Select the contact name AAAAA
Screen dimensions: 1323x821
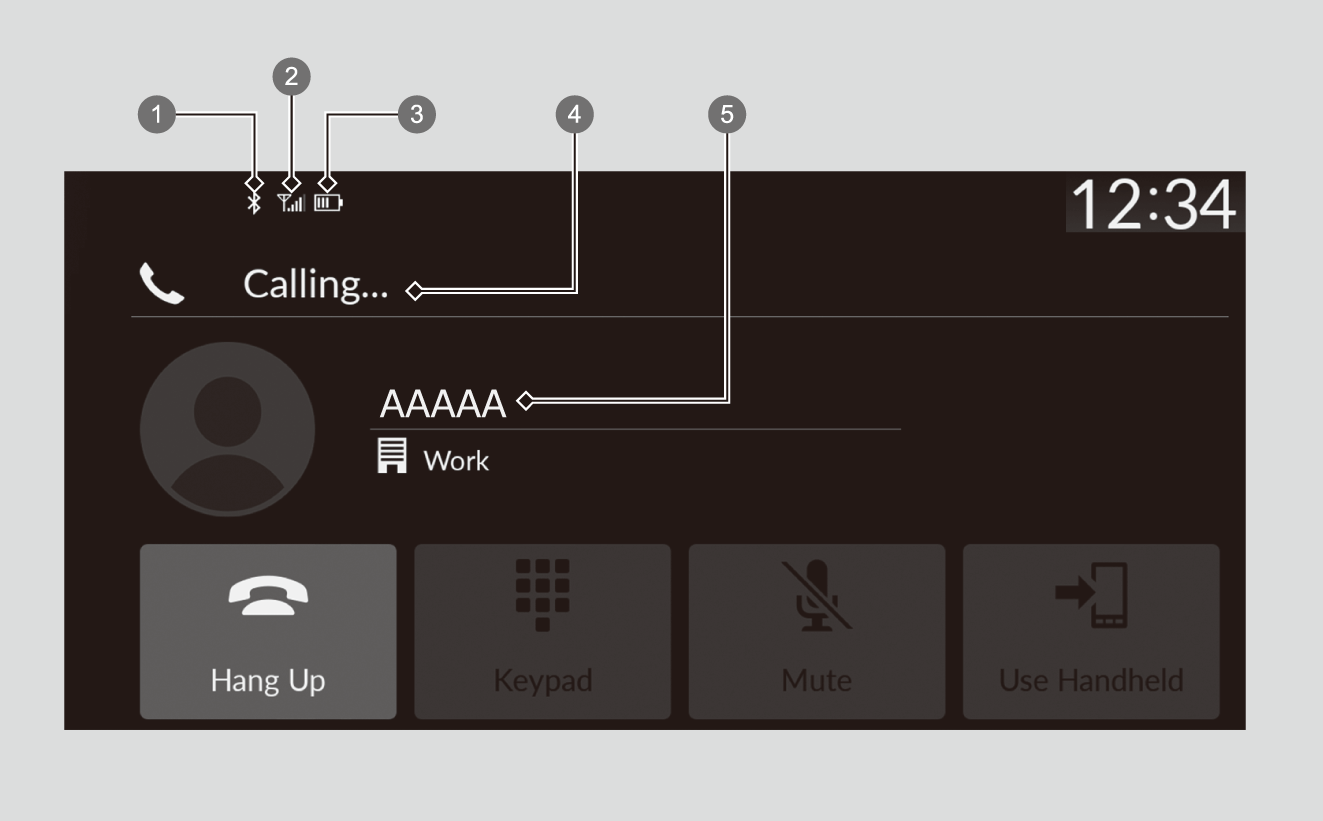click(x=443, y=403)
